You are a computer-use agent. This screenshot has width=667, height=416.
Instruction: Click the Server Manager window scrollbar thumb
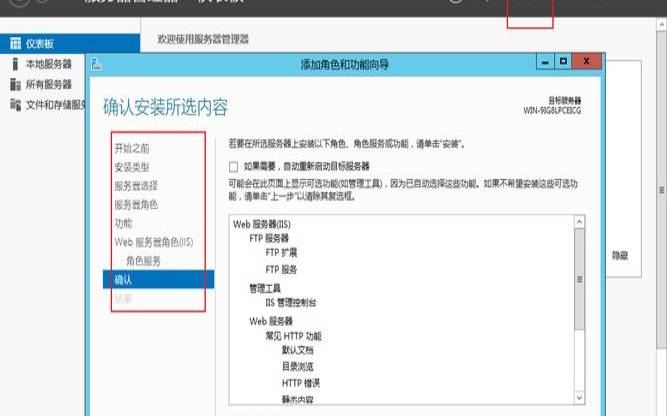(x=661, y=189)
